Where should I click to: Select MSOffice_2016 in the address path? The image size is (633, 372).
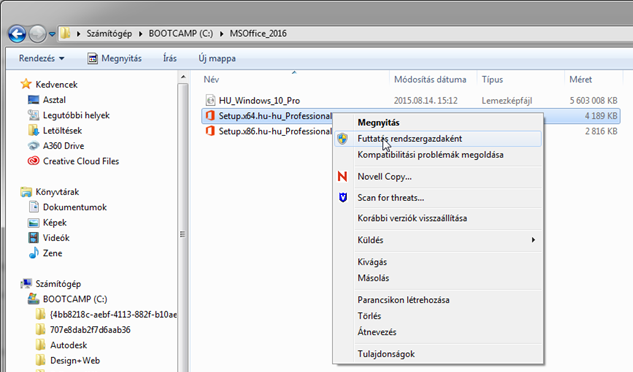(258, 34)
